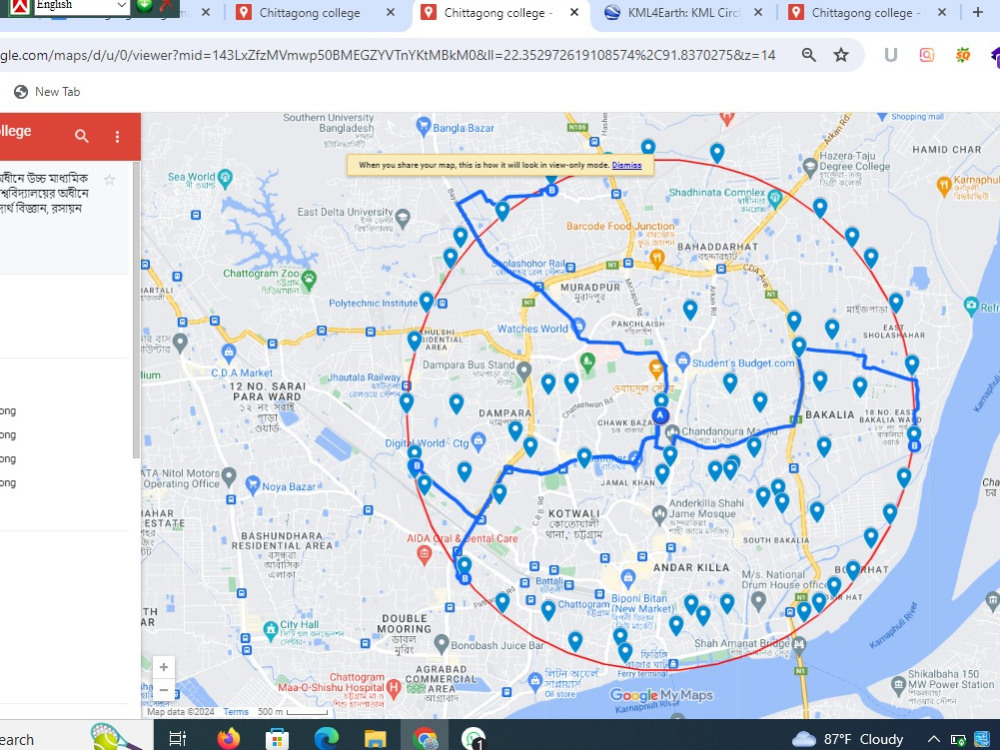The height and width of the screenshot is (750, 1000).
Task: Click the Watches World marker
Action: click(x=578, y=326)
